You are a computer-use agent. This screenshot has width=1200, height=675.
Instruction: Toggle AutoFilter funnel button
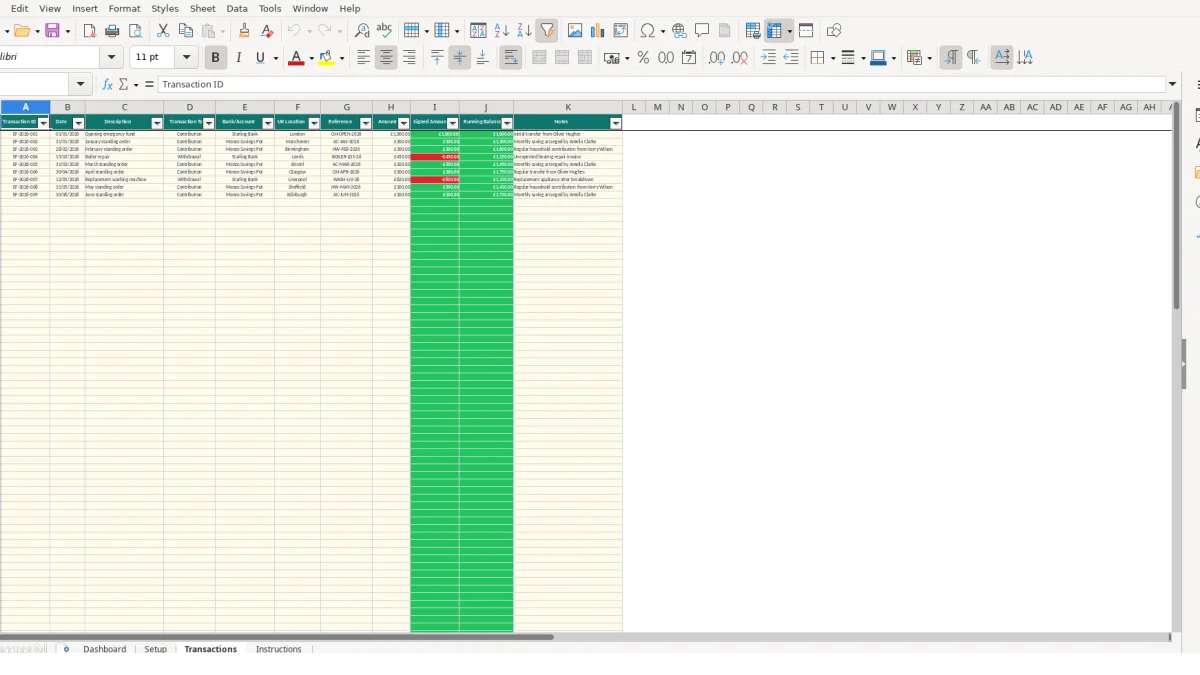547,31
